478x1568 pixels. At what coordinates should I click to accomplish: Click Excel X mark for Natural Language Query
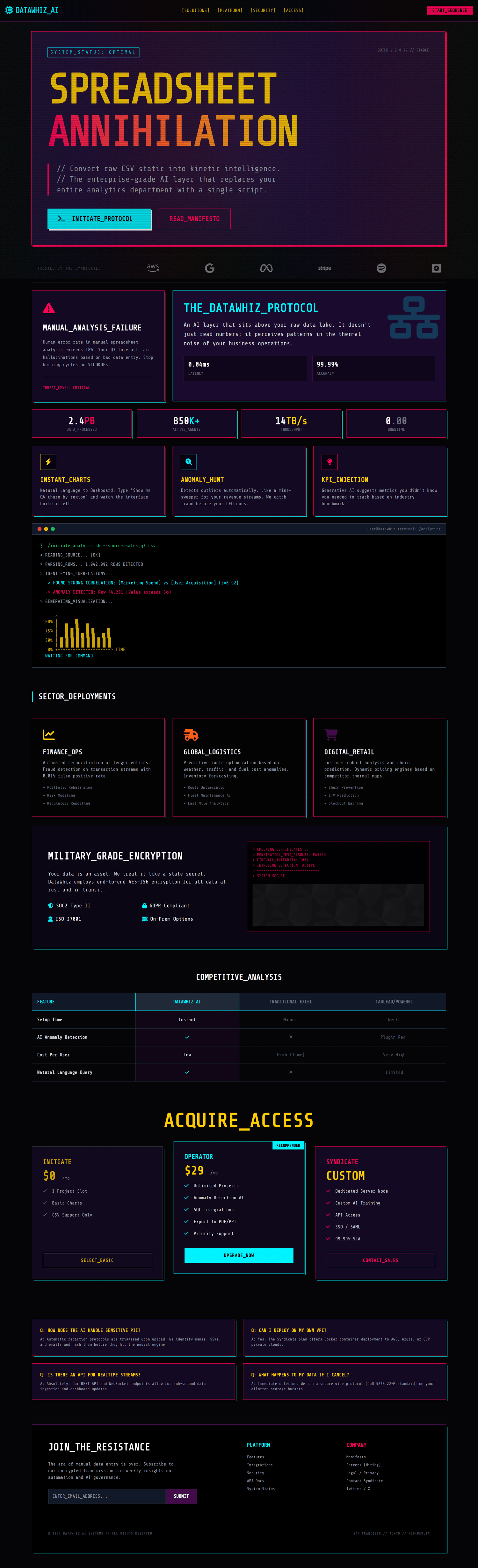290,1072
